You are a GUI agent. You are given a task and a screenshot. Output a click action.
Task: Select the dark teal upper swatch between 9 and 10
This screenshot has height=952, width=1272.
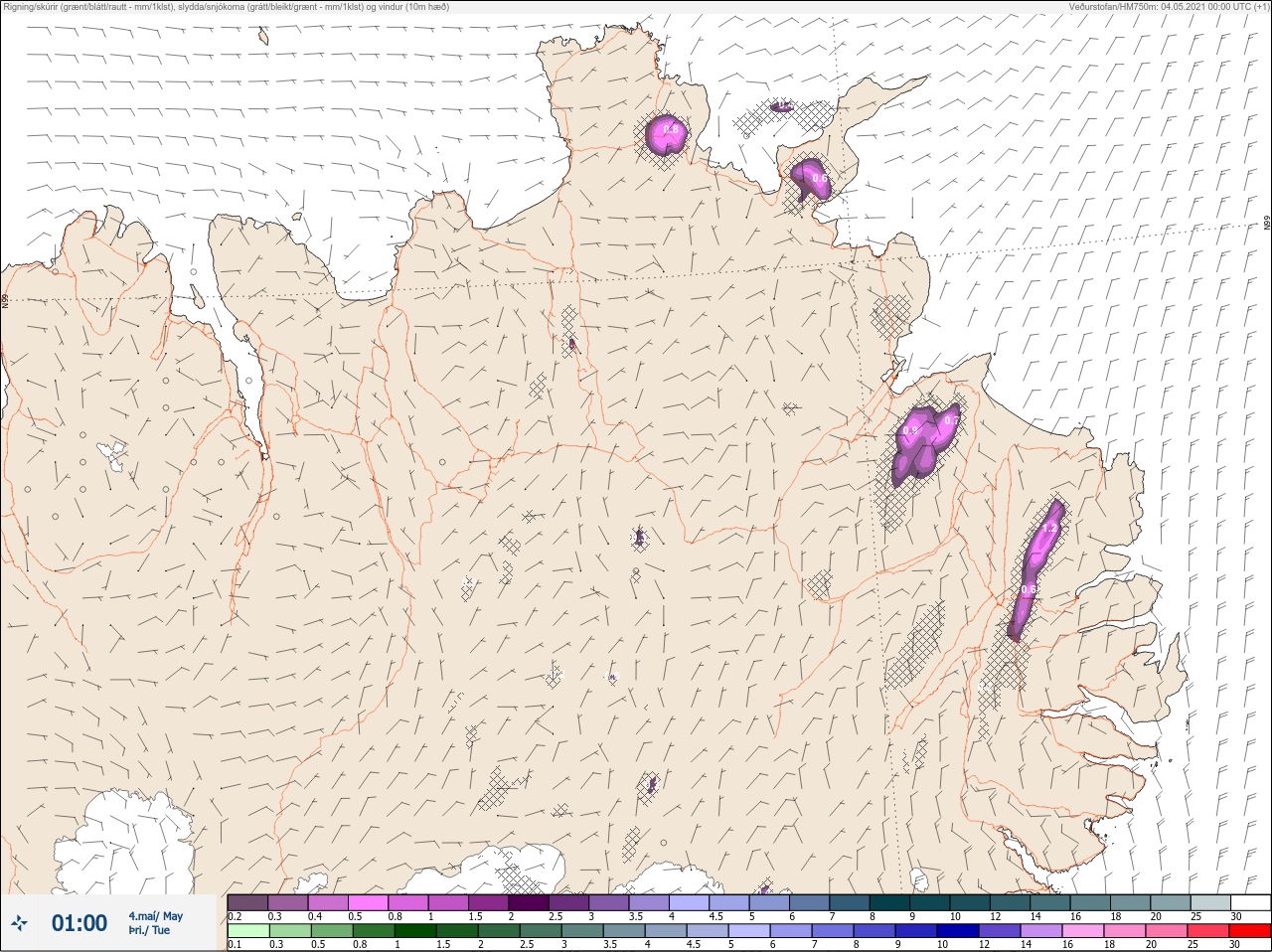coord(929,902)
